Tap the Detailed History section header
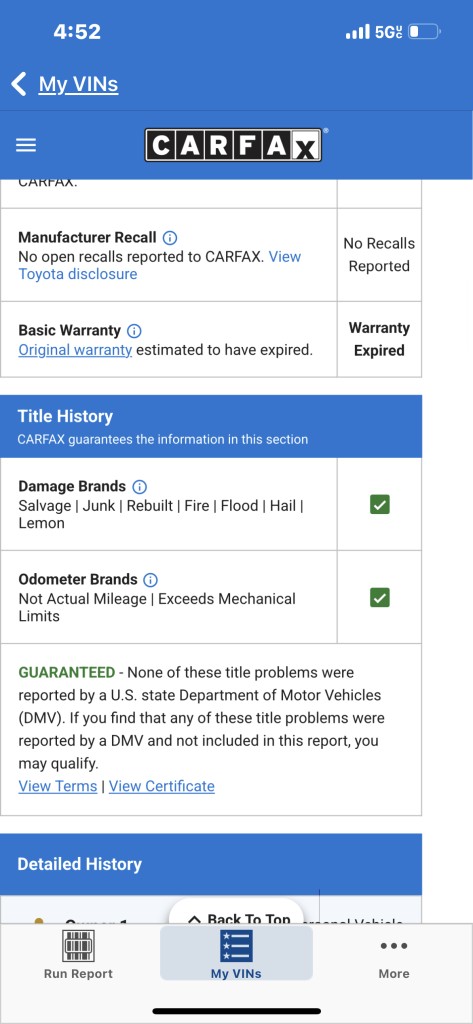 coord(211,864)
